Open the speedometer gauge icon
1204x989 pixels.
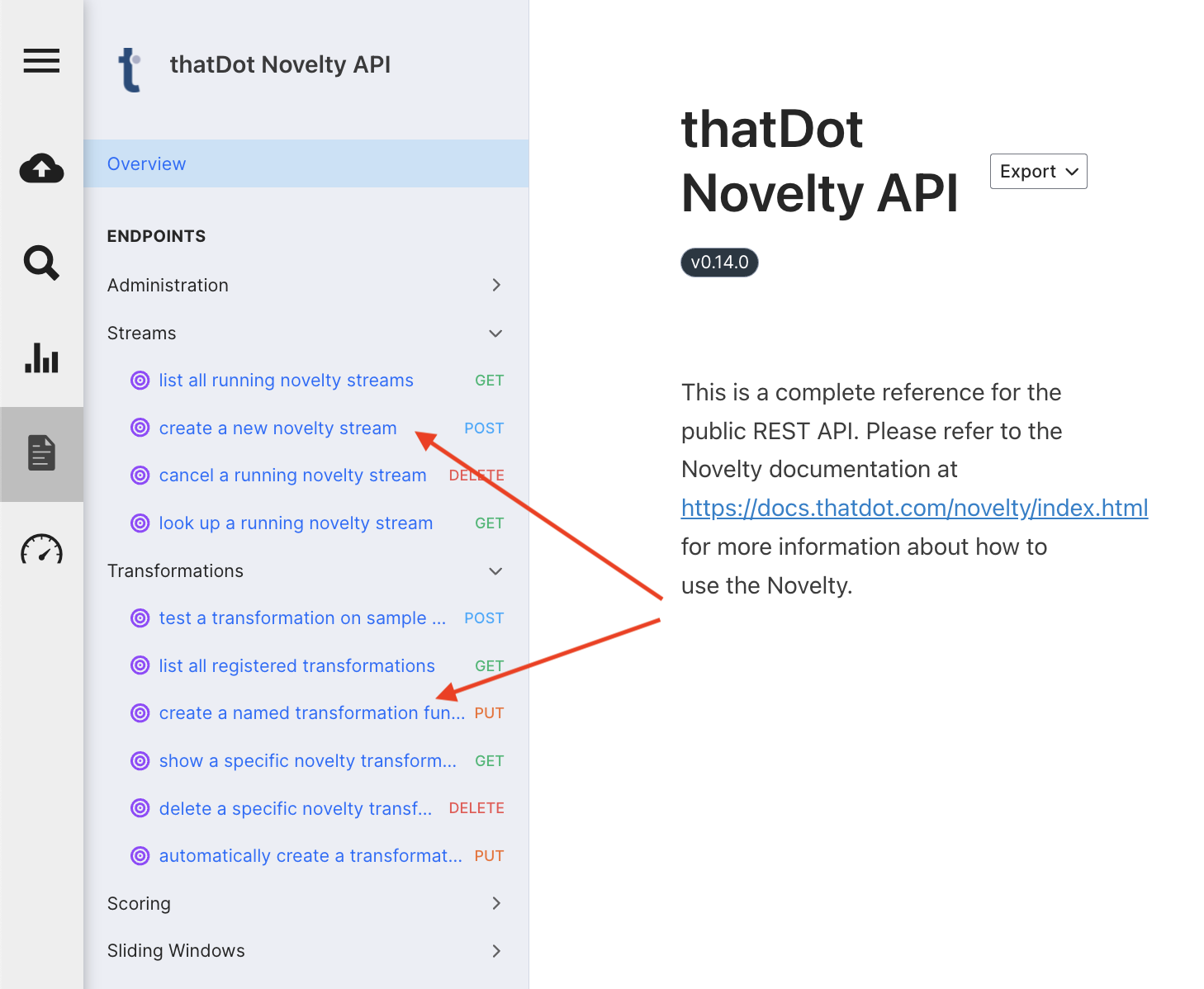pyautogui.click(x=41, y=549)
